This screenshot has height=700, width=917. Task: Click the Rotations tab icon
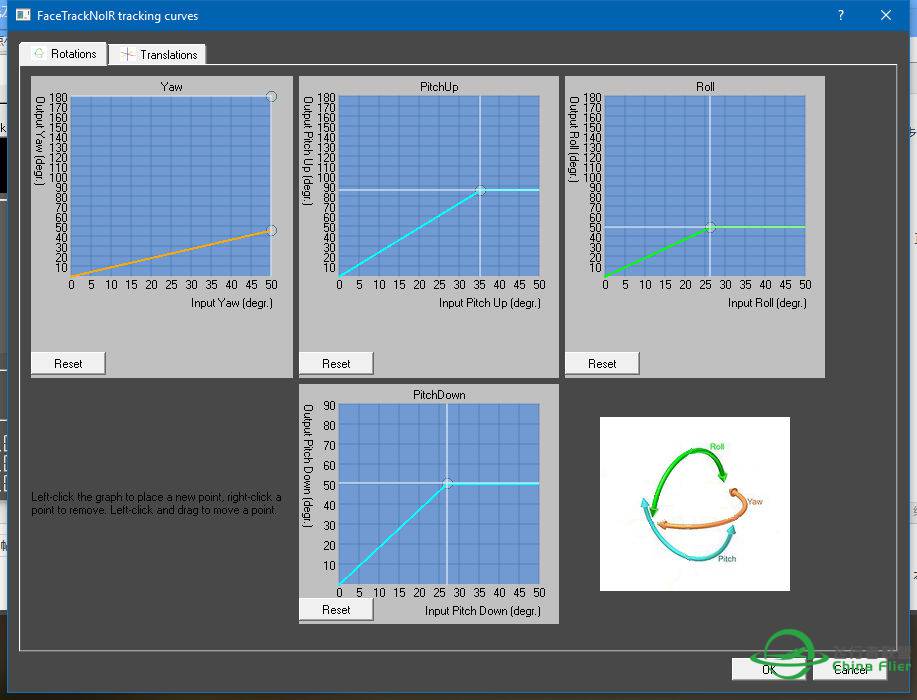(39, 53)
